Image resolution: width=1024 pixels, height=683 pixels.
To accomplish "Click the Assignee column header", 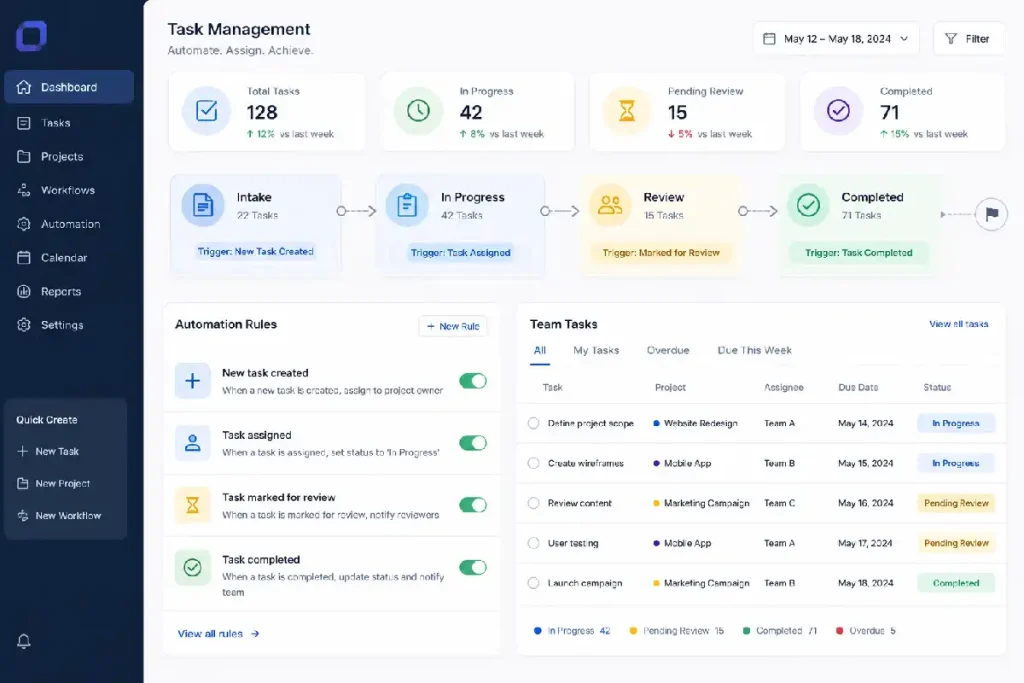I will pos(784,387).
